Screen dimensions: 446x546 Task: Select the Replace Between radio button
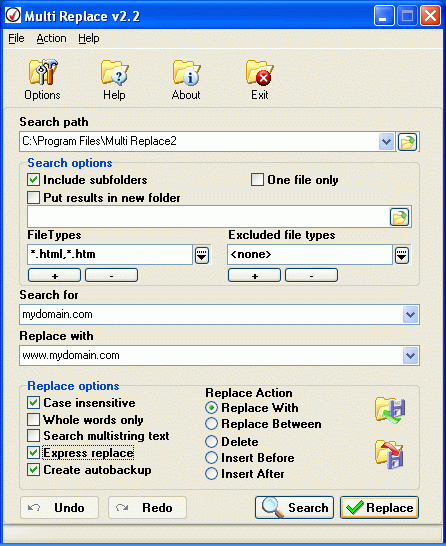point(211,424)
